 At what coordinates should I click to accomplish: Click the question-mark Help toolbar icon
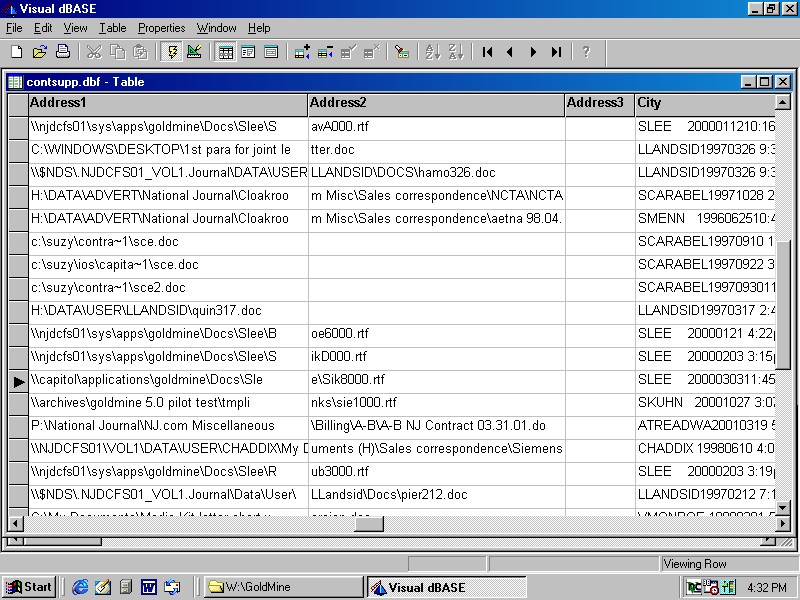pyautogui.click(x=586, y=52)
